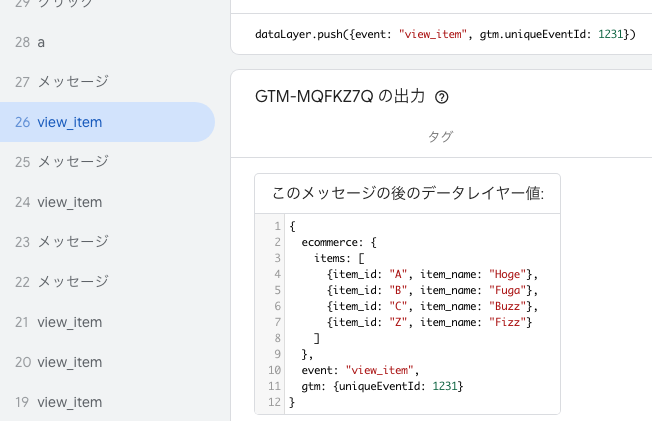
Task: Select event 23 メッセージ
Action: point(107,242)
